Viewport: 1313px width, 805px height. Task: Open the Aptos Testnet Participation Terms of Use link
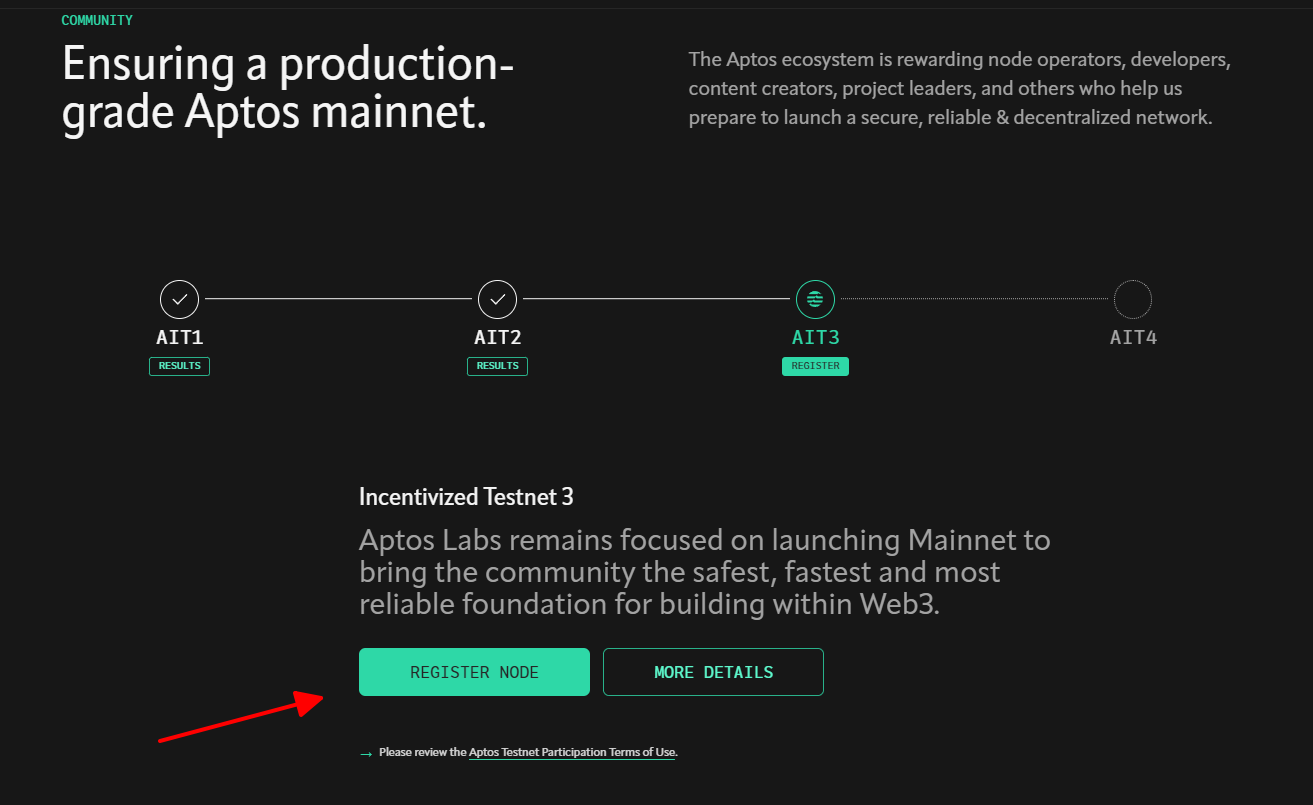572,752
